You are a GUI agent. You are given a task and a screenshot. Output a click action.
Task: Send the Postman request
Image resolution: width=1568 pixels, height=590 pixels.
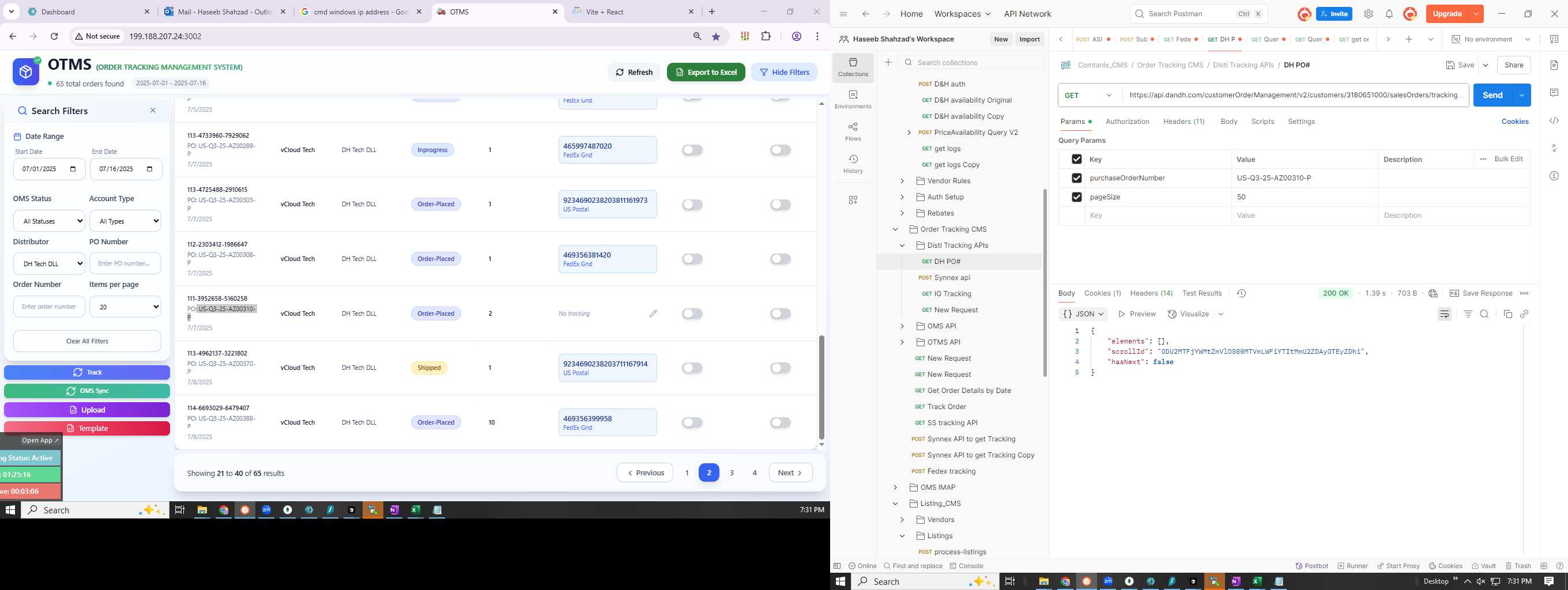coord(1493,95)
